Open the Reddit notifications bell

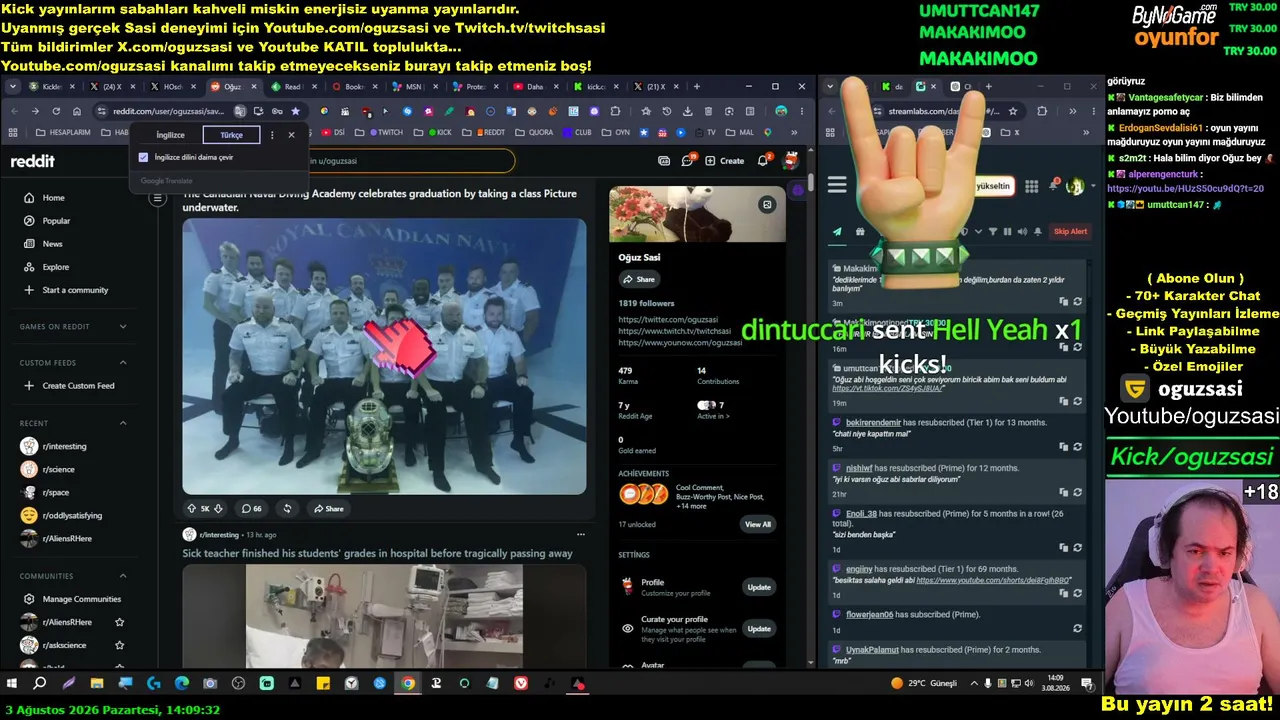click(763, 161)
